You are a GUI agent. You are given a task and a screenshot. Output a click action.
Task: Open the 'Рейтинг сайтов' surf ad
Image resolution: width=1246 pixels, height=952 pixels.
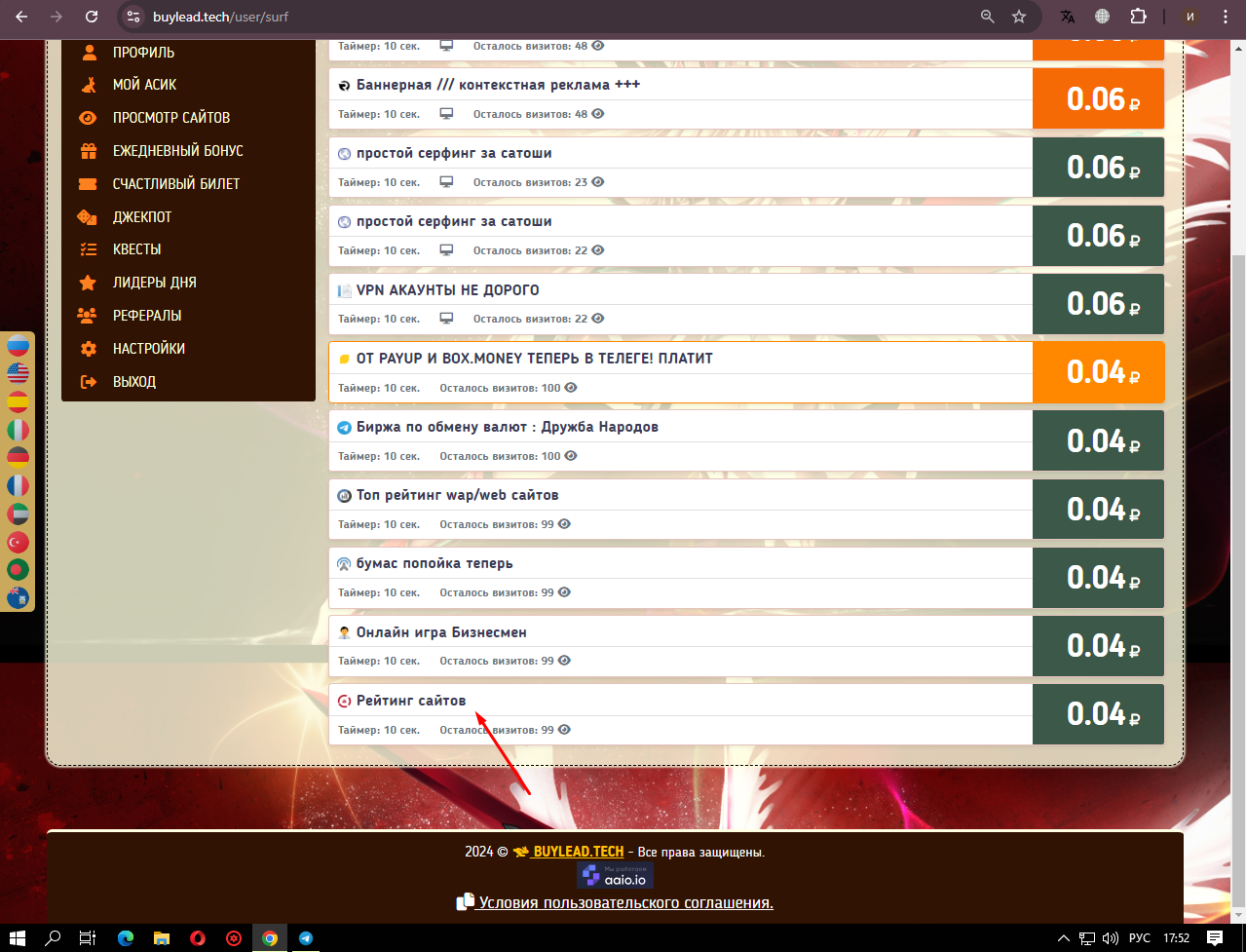click(x=411, y=701)
